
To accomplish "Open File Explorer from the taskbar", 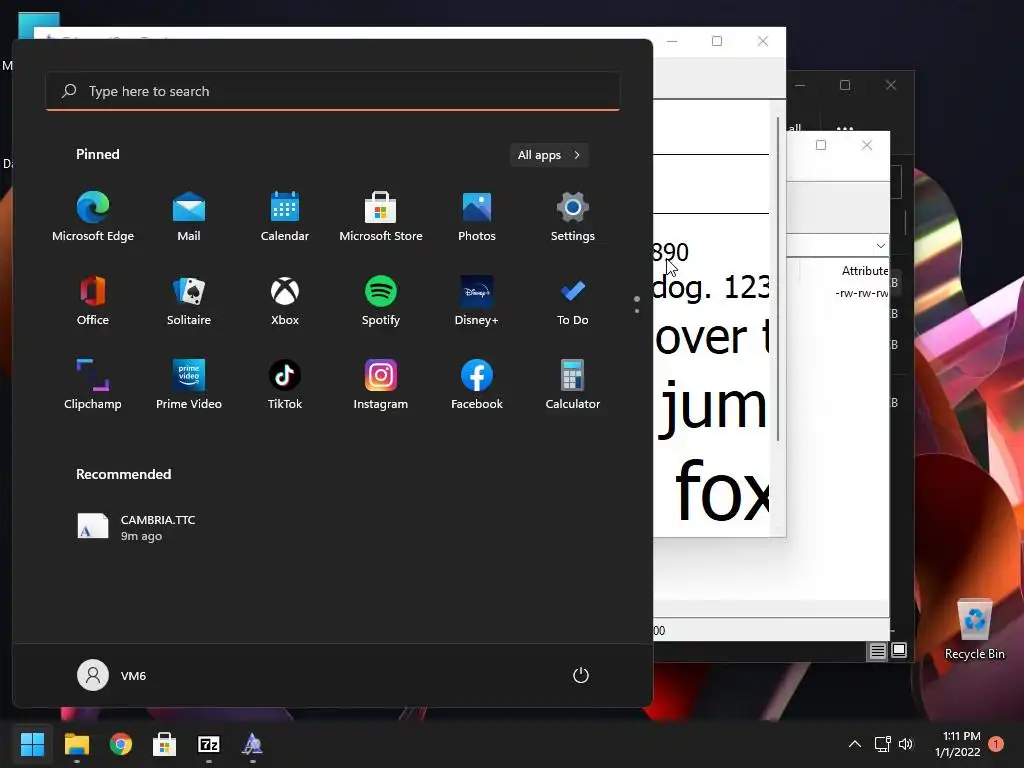I will point(76,744).
